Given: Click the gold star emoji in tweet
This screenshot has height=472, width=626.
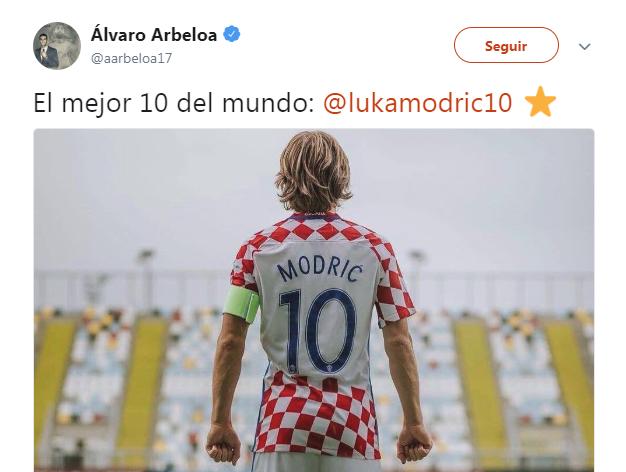Looking at the screenshot, I should click(x=540, y=102).
